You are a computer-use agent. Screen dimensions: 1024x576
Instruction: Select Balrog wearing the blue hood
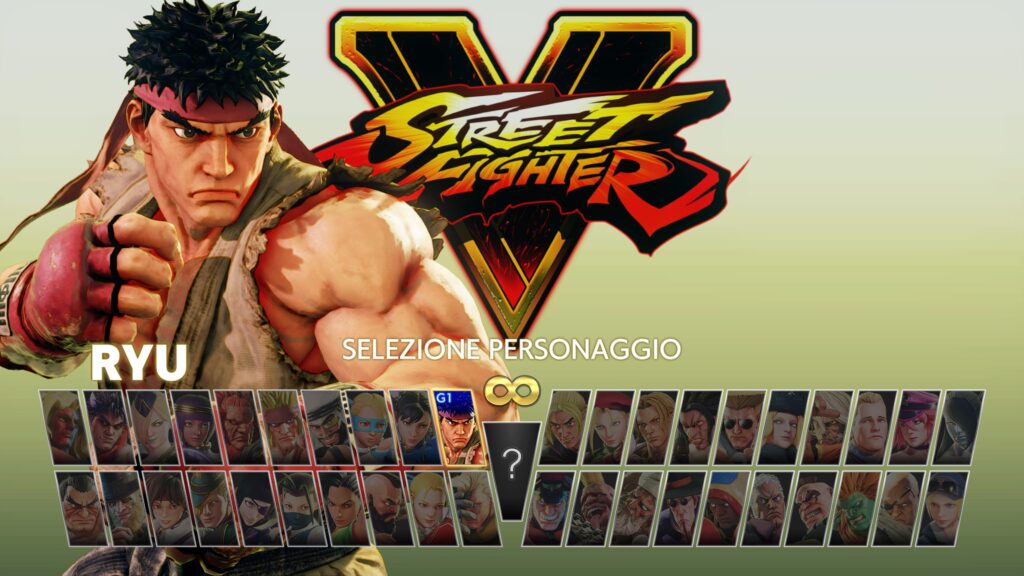[725, 509]
